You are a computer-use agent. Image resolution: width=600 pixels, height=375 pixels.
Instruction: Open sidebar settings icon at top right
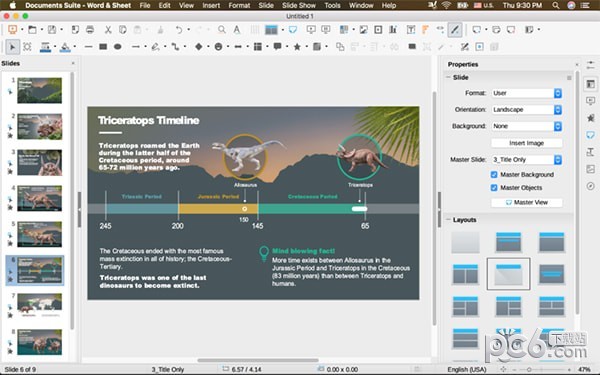[590, 65]
